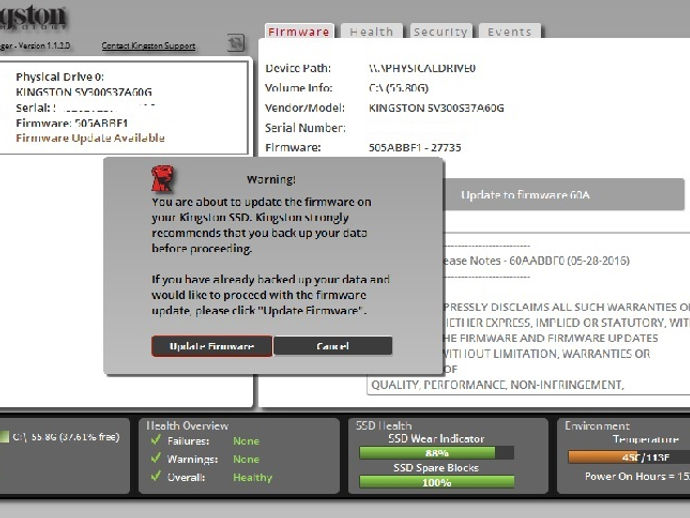Click the Volume Info value C:\ (55.80G)

[398, 88]
